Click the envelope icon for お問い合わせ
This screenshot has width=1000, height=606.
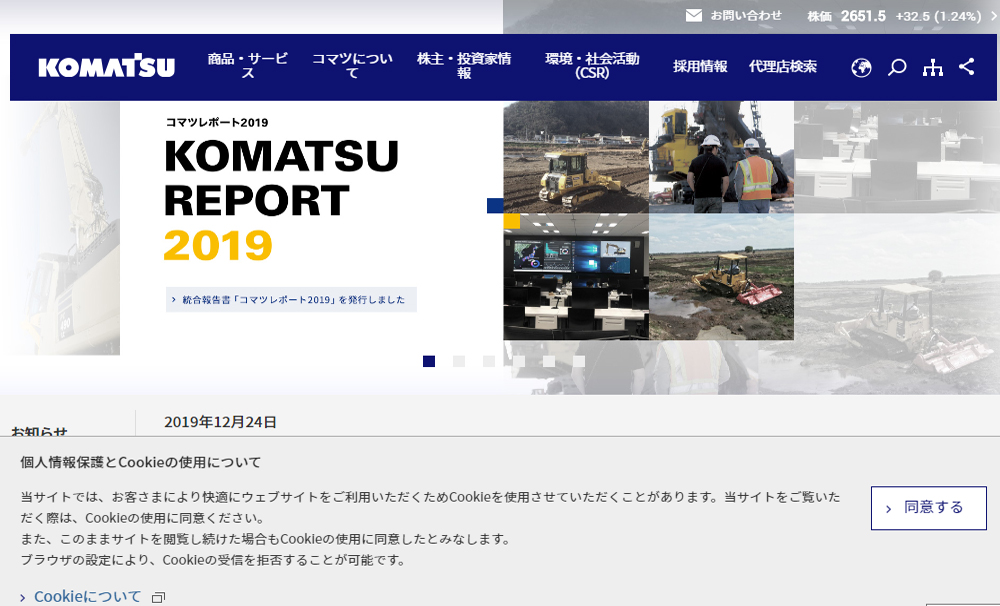pos(694,15)
